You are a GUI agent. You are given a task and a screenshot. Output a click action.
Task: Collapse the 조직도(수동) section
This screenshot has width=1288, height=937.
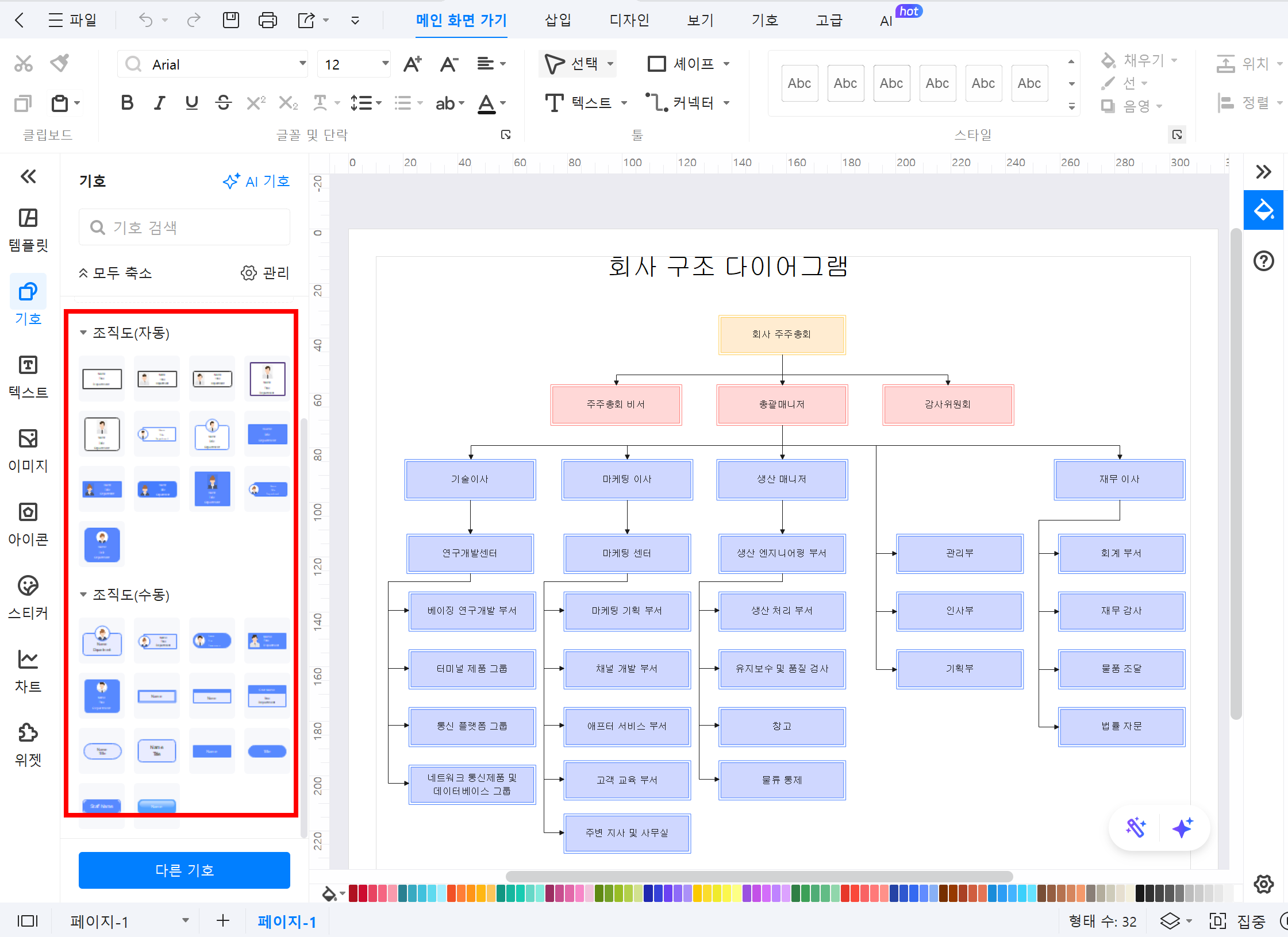(83, 595)
